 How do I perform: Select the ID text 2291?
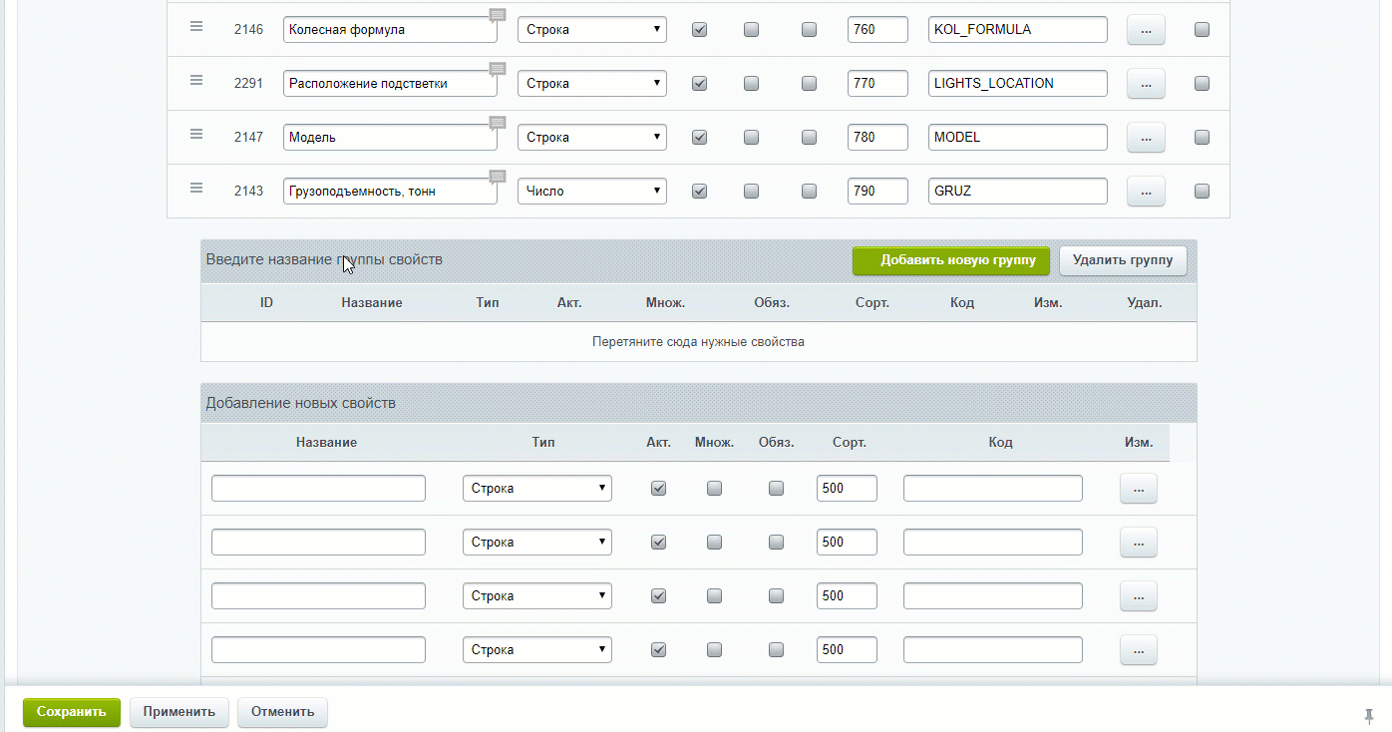tap(249, 84)
